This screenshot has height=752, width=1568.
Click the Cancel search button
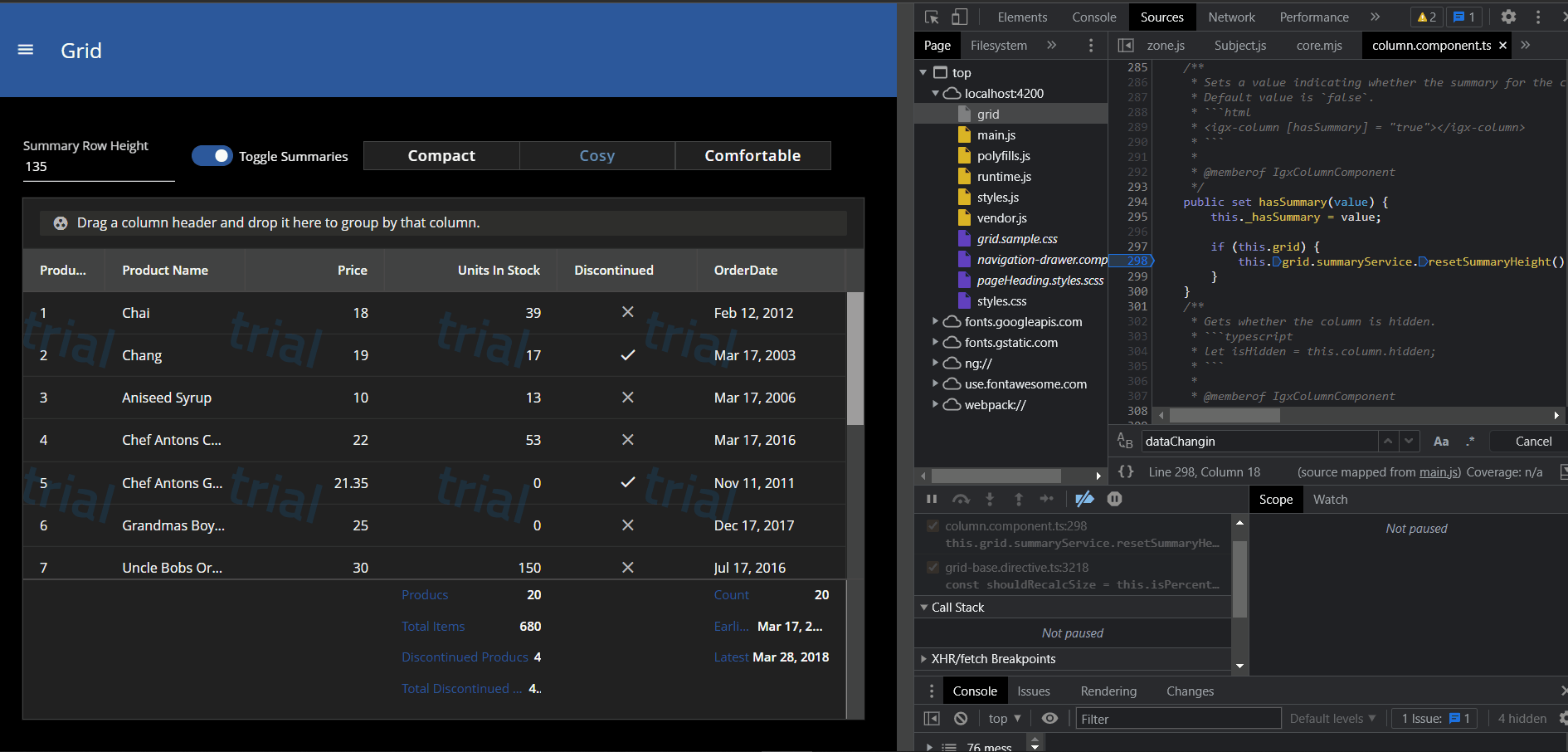(x=1531, y=441)
